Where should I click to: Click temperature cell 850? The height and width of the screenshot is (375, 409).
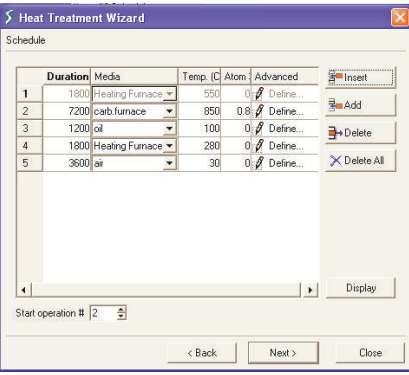tap(200, 111)
